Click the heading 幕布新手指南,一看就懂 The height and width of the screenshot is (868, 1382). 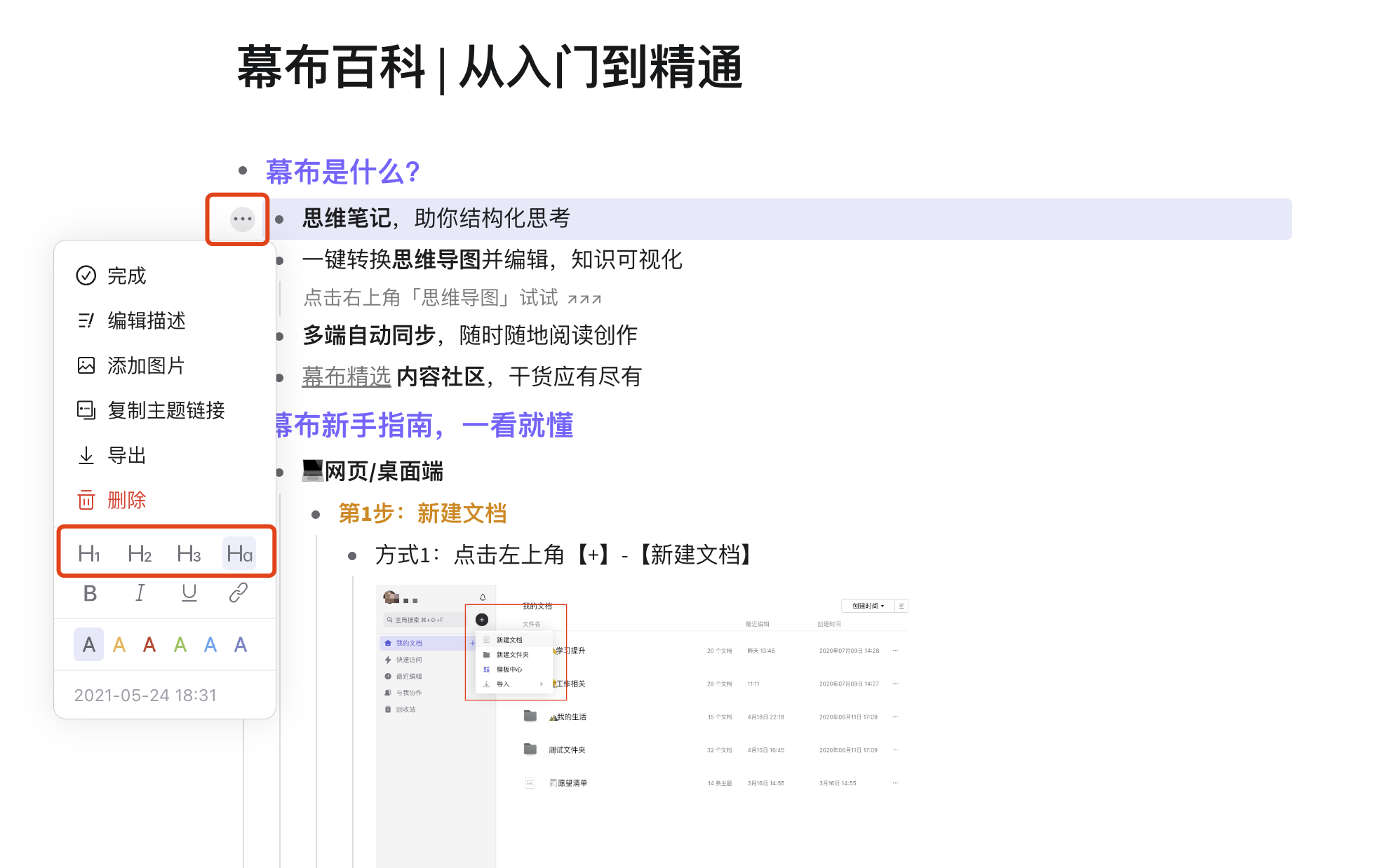pos(424,426)
